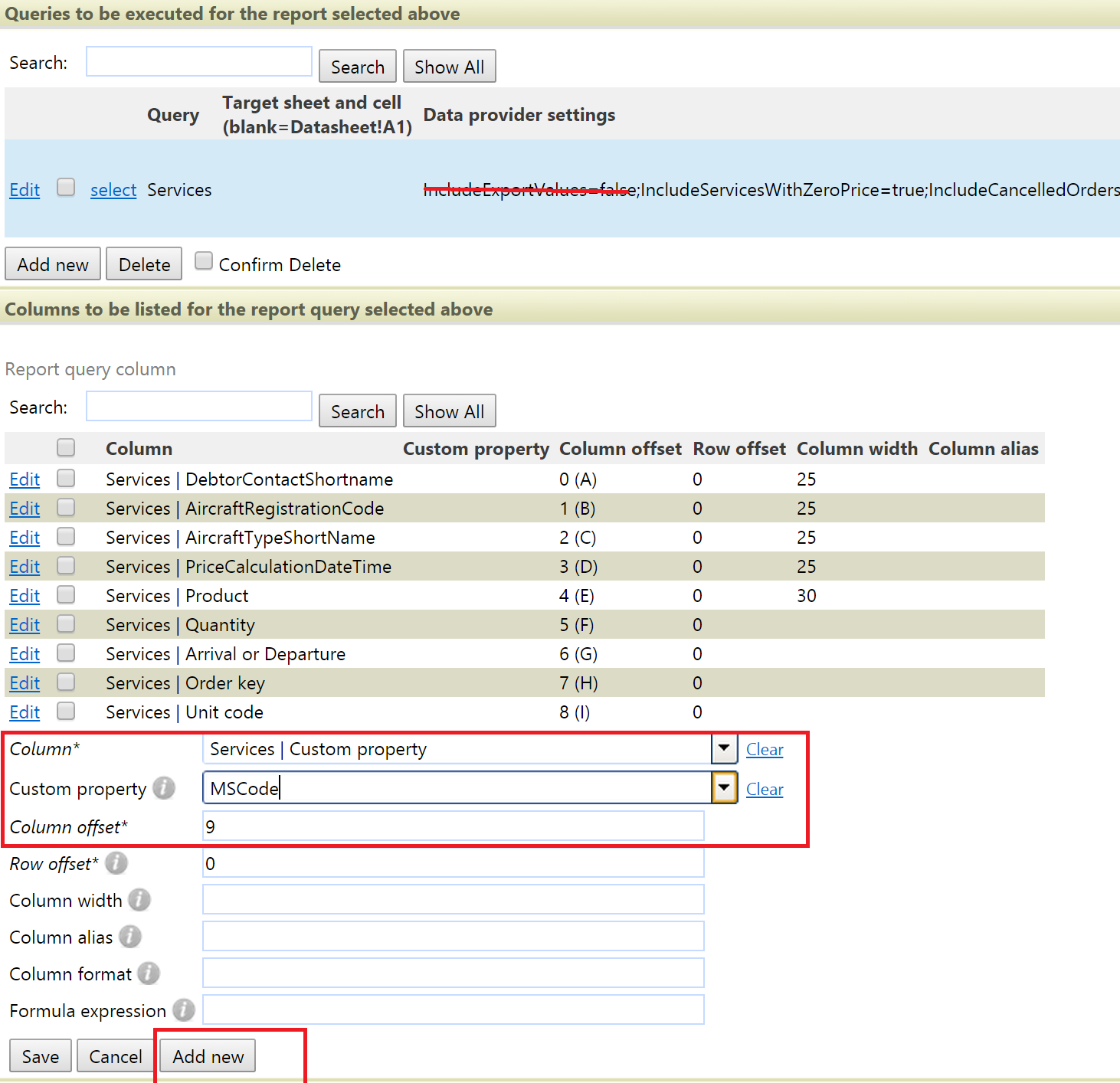1120x1083 pixels.
Task: Open the Custom property dropdown showing MSCode
Action: (x=723, y=787)
